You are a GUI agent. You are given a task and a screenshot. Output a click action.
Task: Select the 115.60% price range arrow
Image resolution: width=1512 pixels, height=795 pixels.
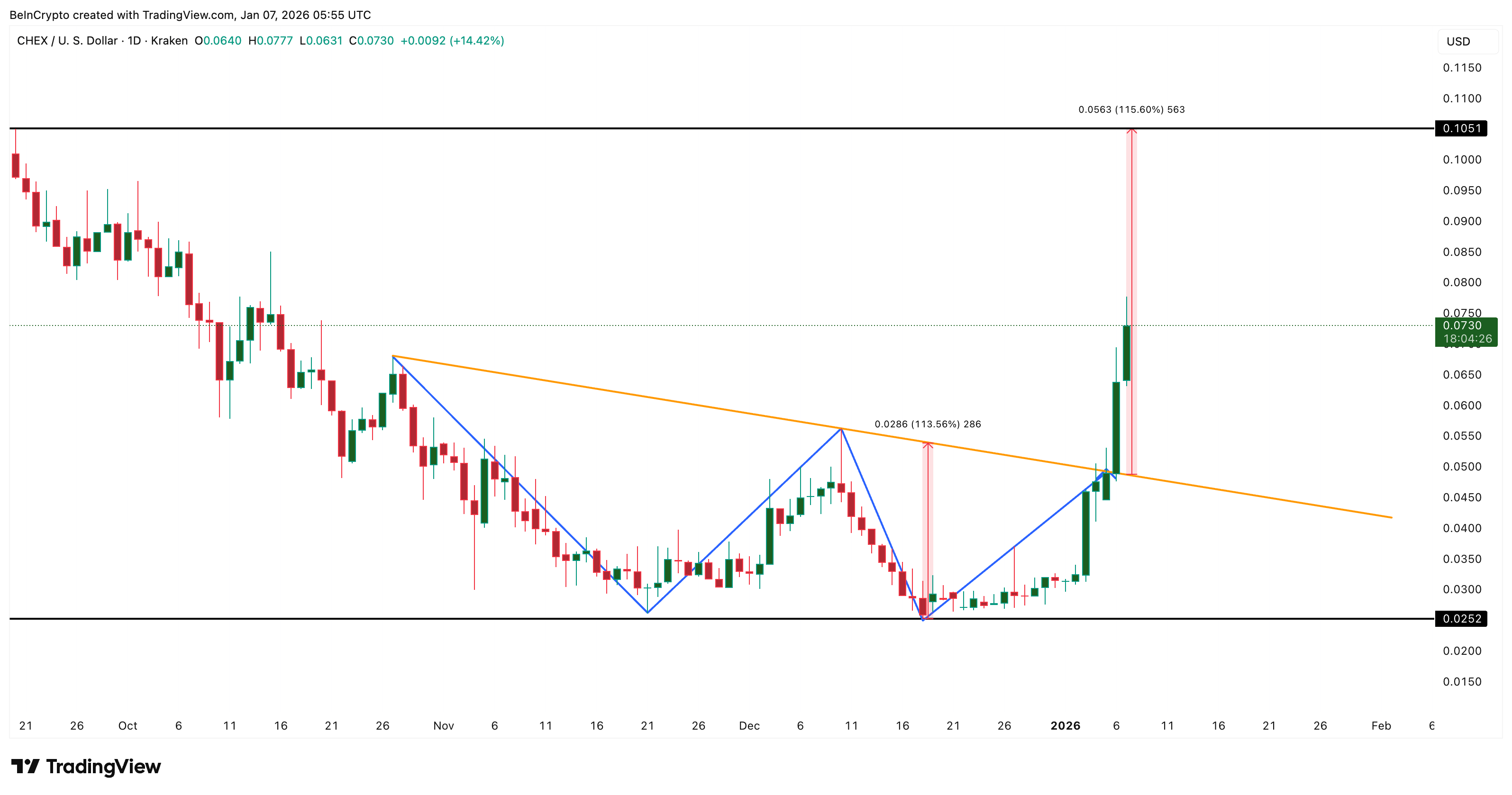[1132, 235]
